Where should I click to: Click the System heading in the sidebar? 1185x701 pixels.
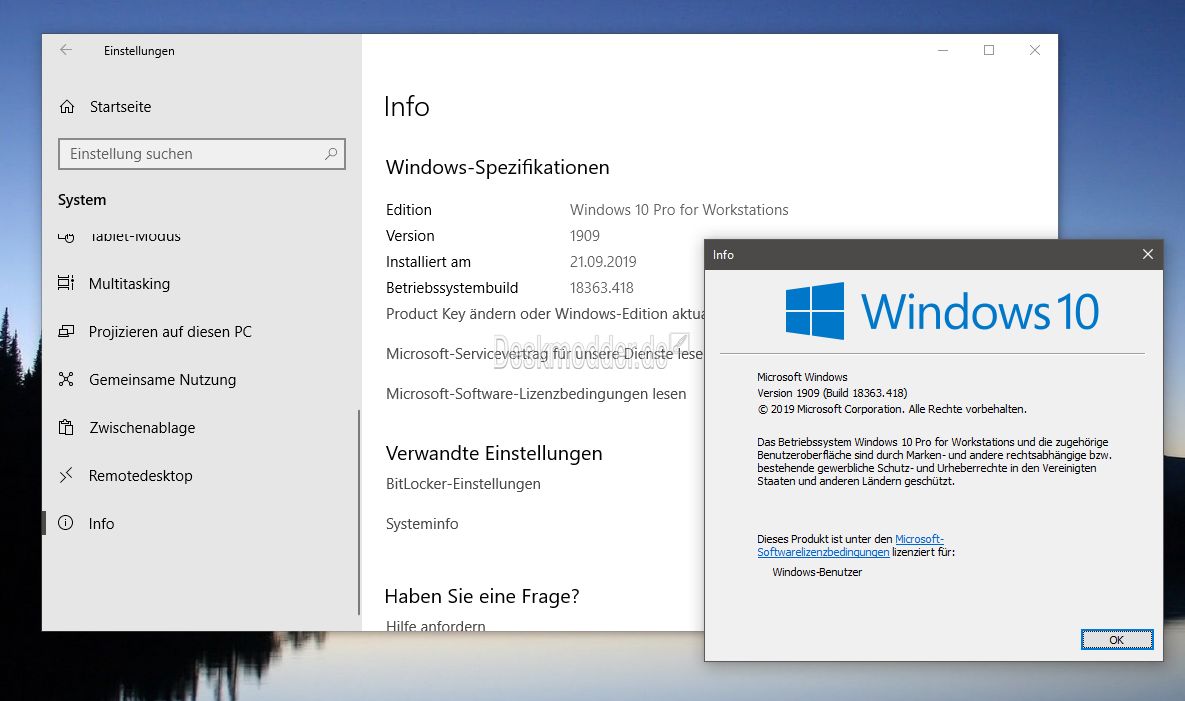(82, 199)
